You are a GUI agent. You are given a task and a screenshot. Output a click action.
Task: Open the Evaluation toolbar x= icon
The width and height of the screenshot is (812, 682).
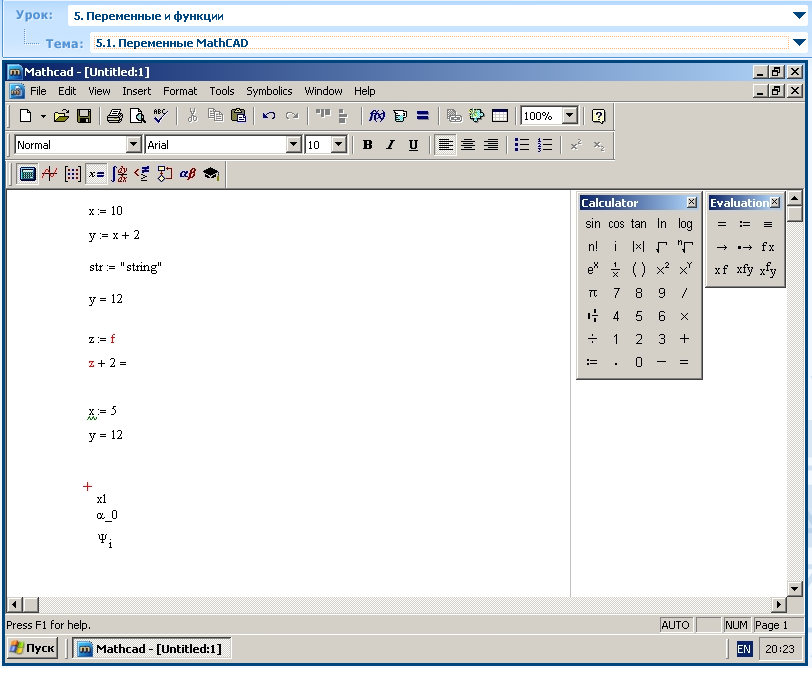click(96, 174)
